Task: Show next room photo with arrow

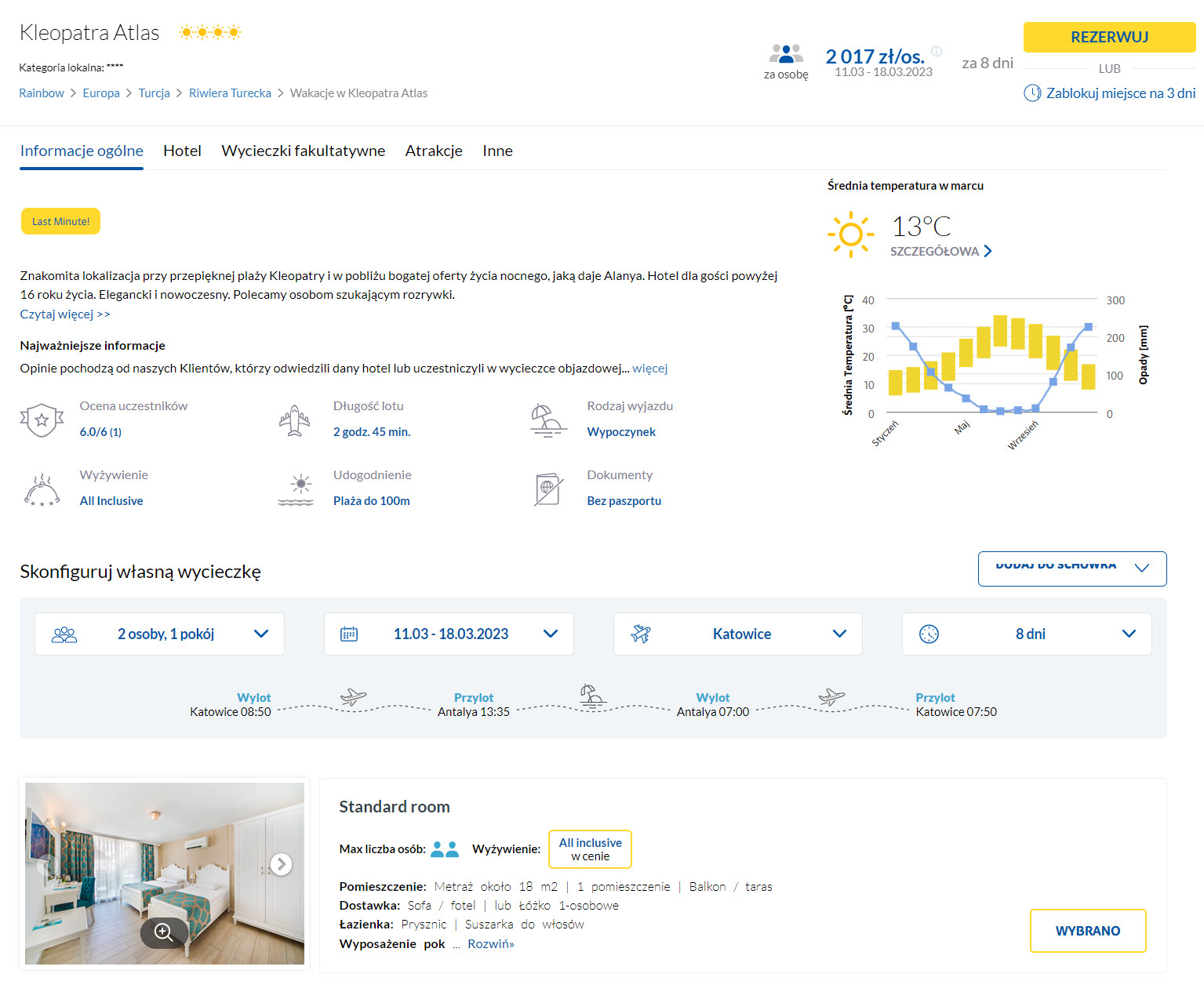Action: (x=281, y=864)
